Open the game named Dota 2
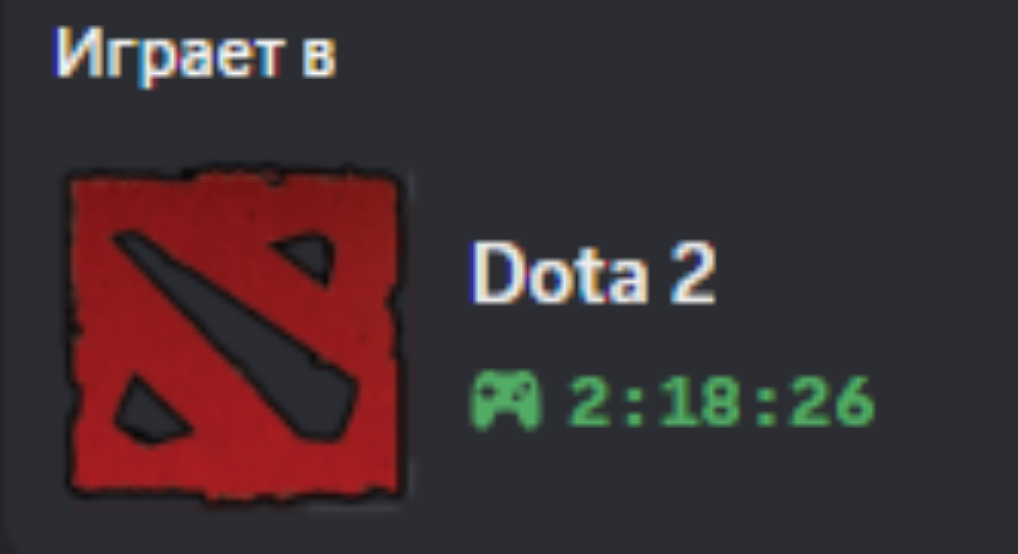Viewport: 1018px width, 554px height. click(593, 272)
